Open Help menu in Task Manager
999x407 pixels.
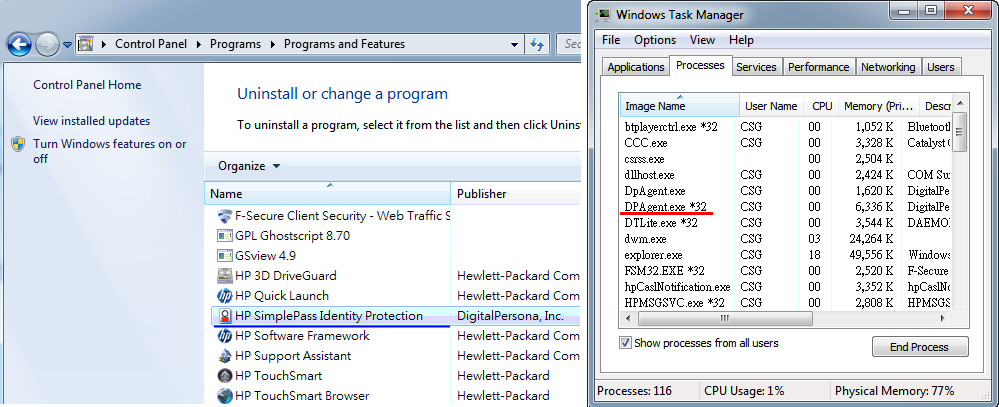741,39
